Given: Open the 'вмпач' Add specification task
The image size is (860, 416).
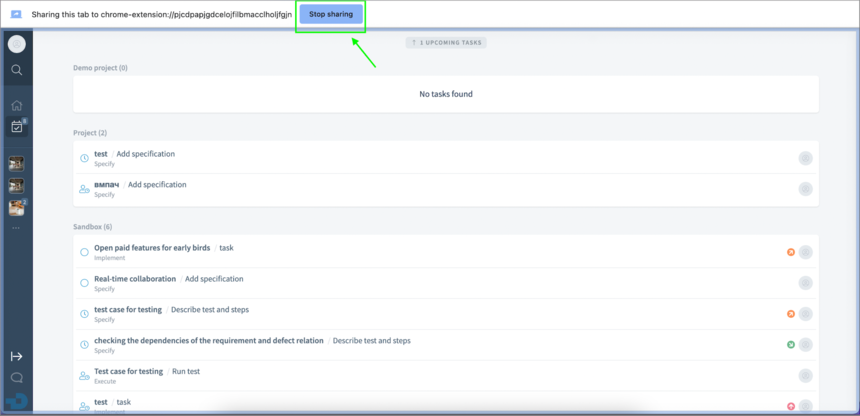Looking at the screenshot, I should [140, 185].
